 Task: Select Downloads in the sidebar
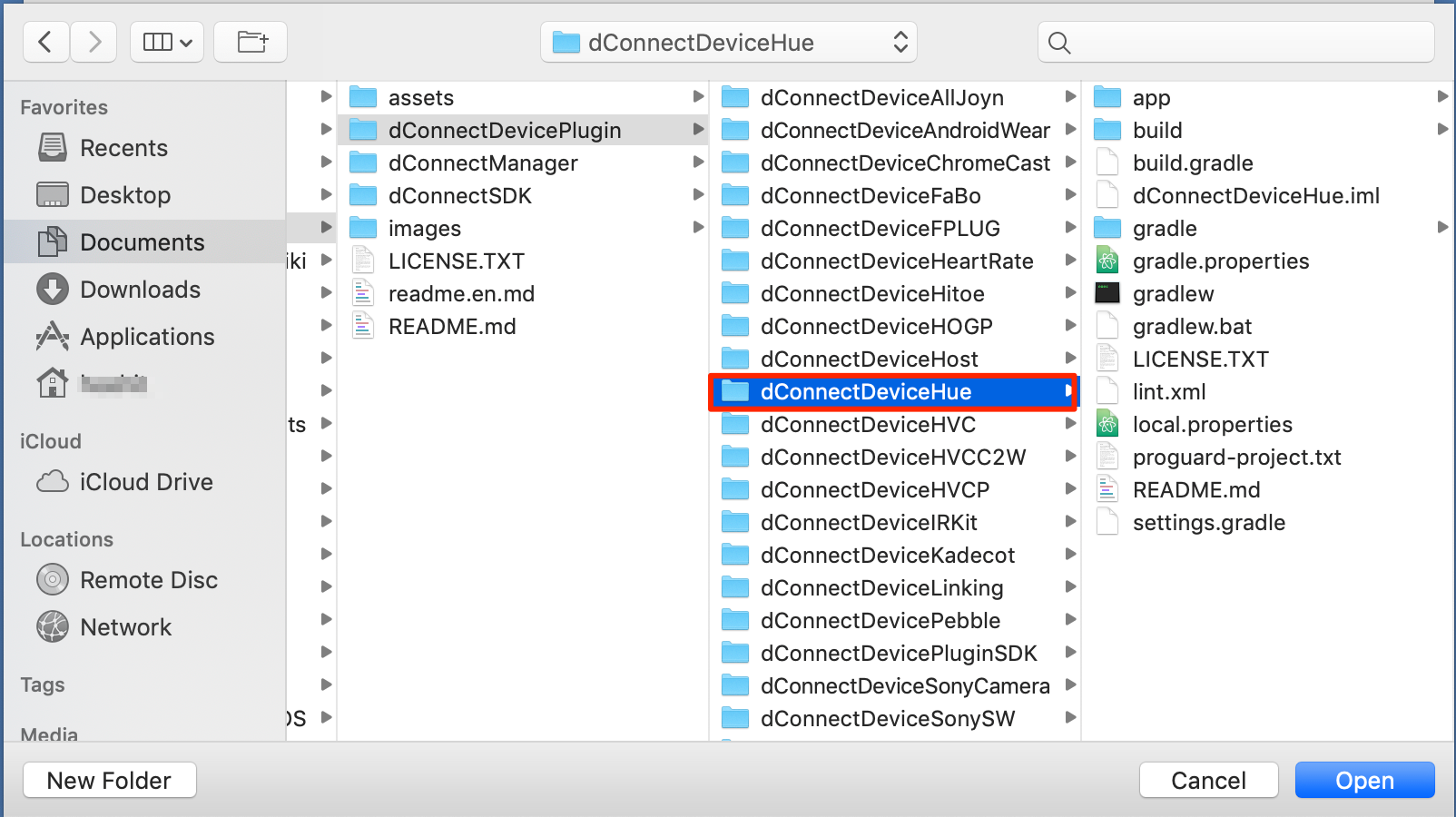pos(140,290)
